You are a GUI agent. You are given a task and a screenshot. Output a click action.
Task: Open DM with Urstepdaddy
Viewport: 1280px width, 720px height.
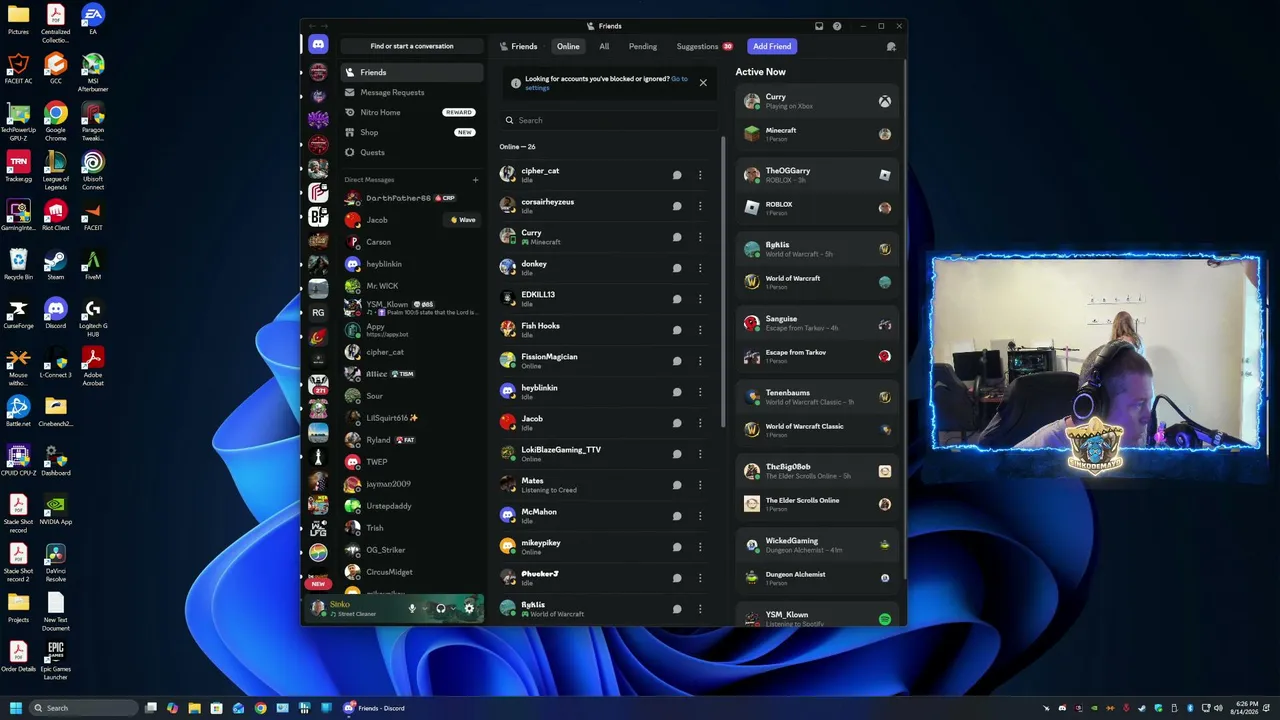412,506
